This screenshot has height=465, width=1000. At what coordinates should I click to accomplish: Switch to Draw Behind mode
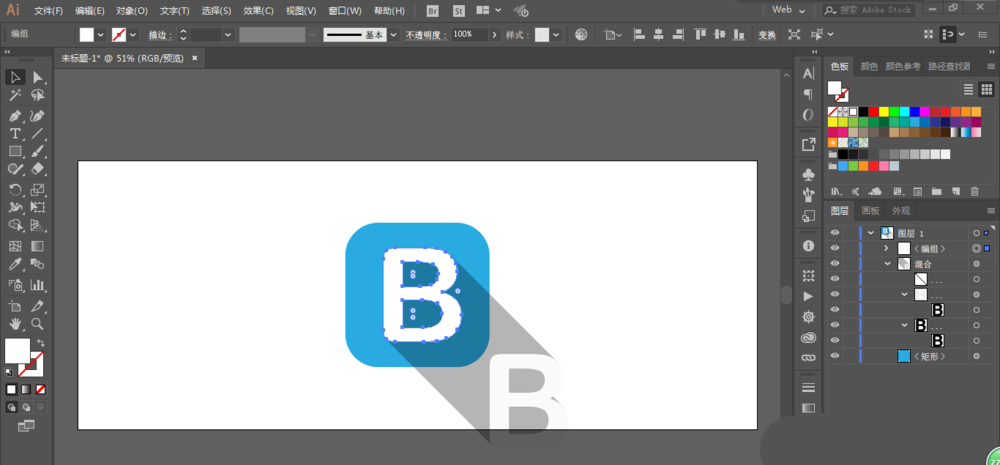click(x=26, y=407)
